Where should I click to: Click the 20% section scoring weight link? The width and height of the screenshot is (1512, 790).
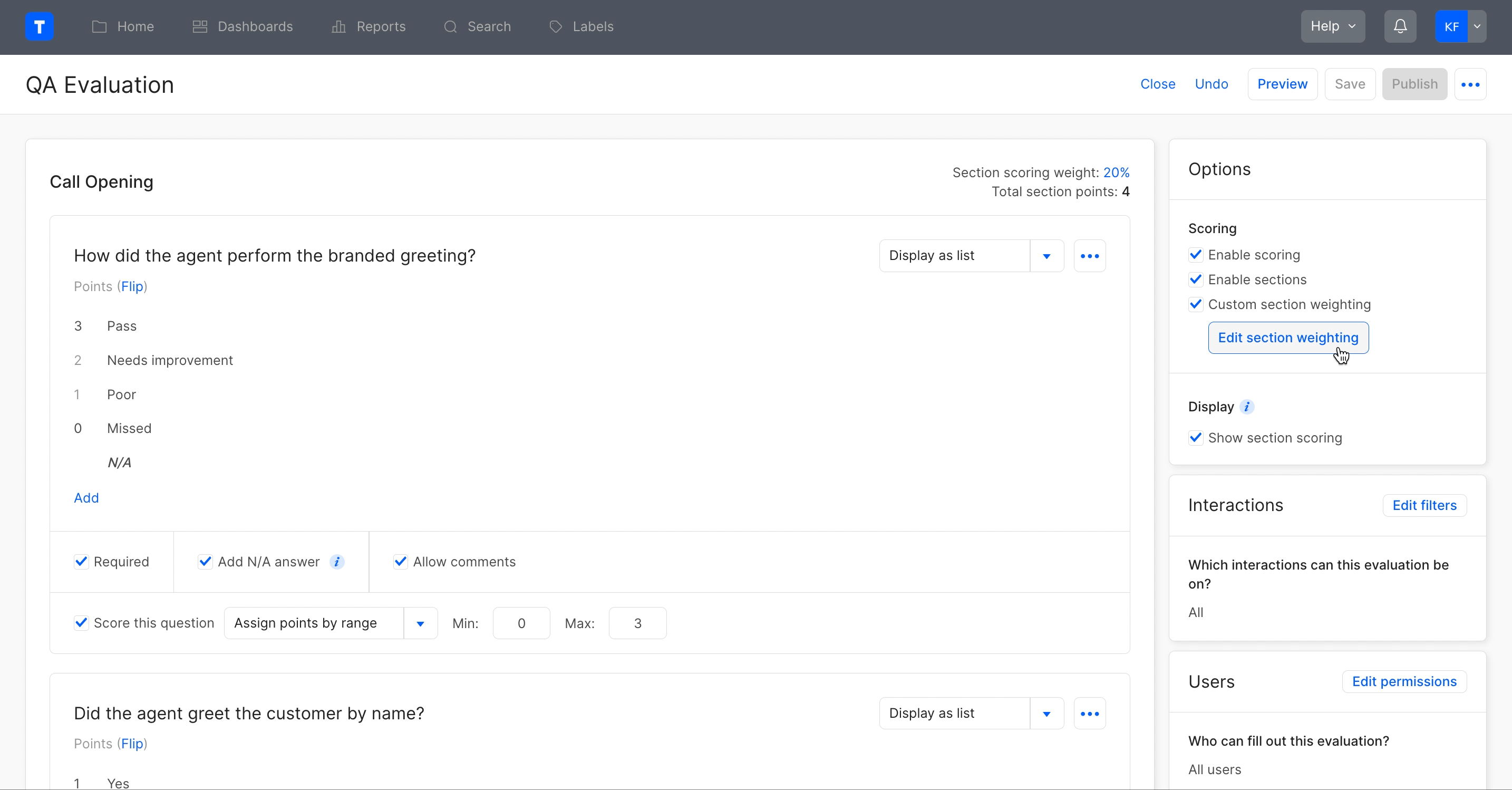tap(1116, 172)
